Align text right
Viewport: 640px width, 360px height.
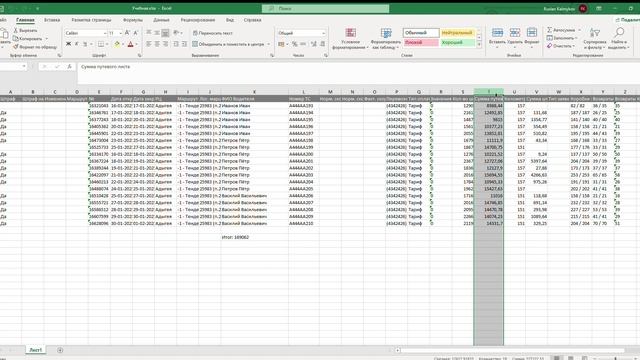[x=165, y=44]
